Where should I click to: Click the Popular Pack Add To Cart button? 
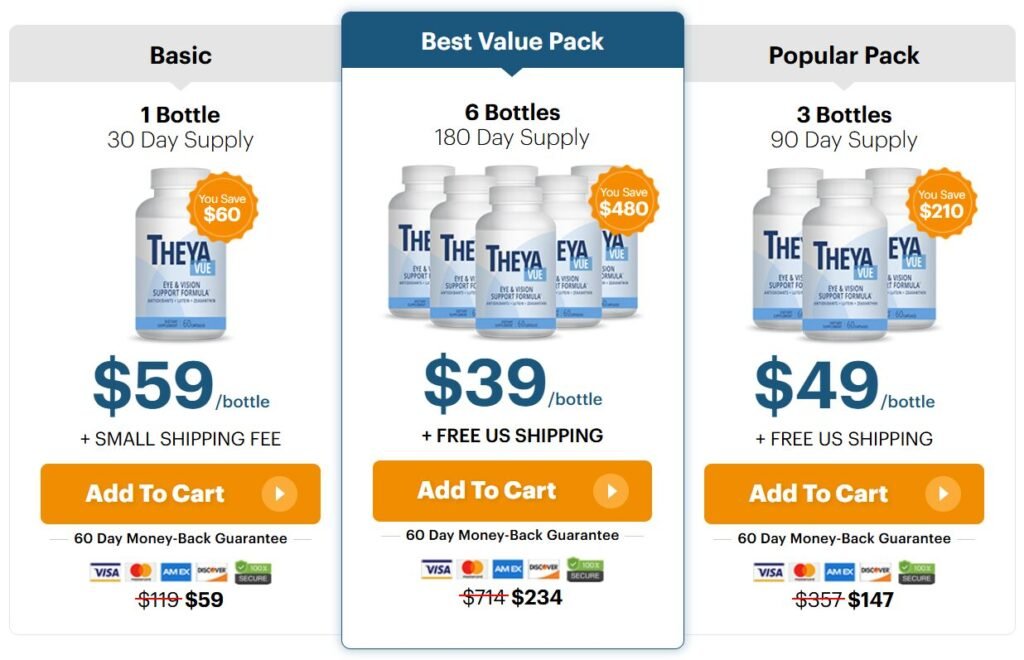click(x=845, y=493)
